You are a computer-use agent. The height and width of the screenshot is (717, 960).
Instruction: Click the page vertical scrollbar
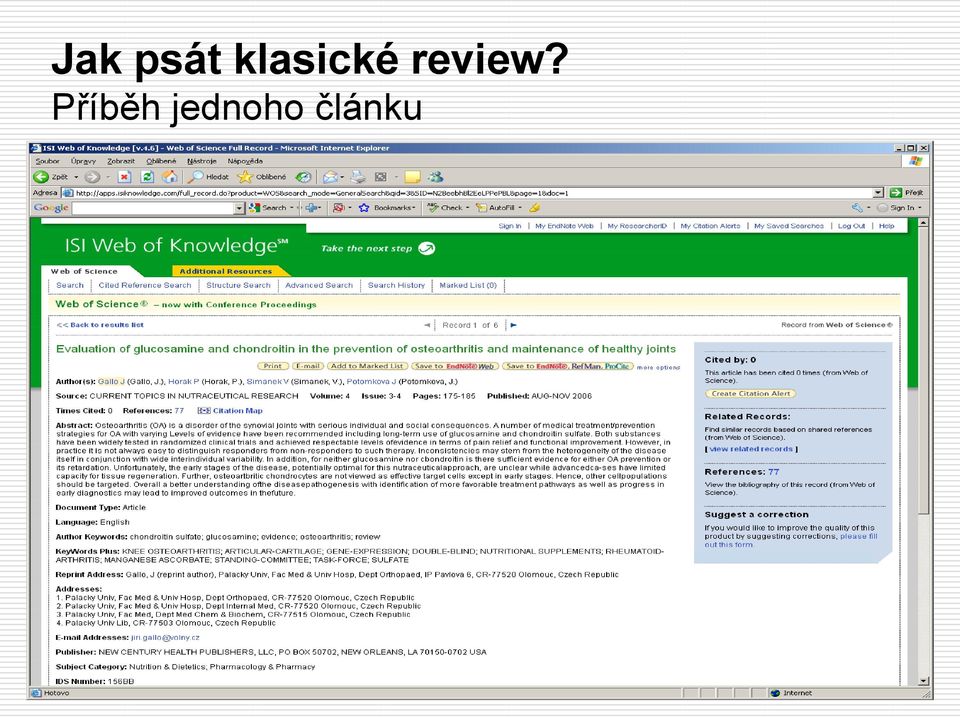[x=924, y=452]
